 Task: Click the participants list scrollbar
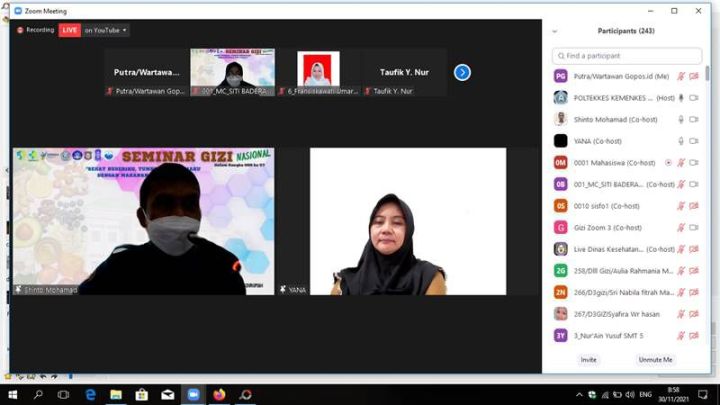click(x=708, y=73)
